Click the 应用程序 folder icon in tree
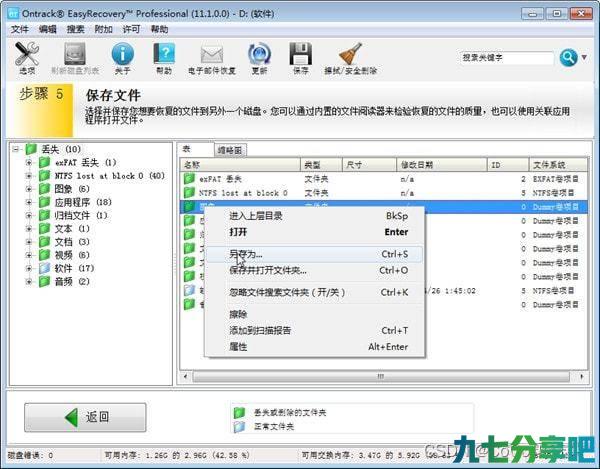Screen dimensions: 600x469 click(x=44, y=202)
